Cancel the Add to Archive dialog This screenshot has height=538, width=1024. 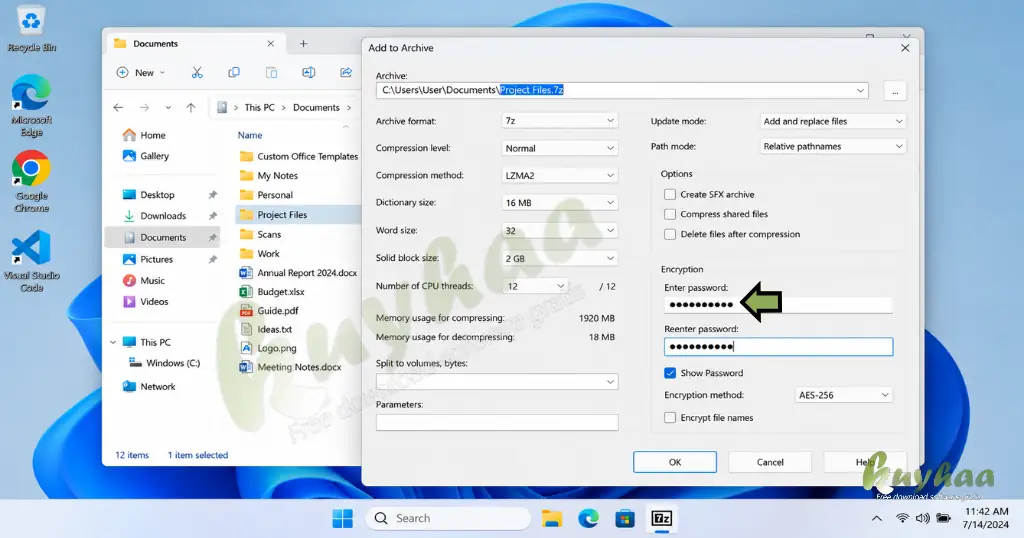click(x=770, y=462)
